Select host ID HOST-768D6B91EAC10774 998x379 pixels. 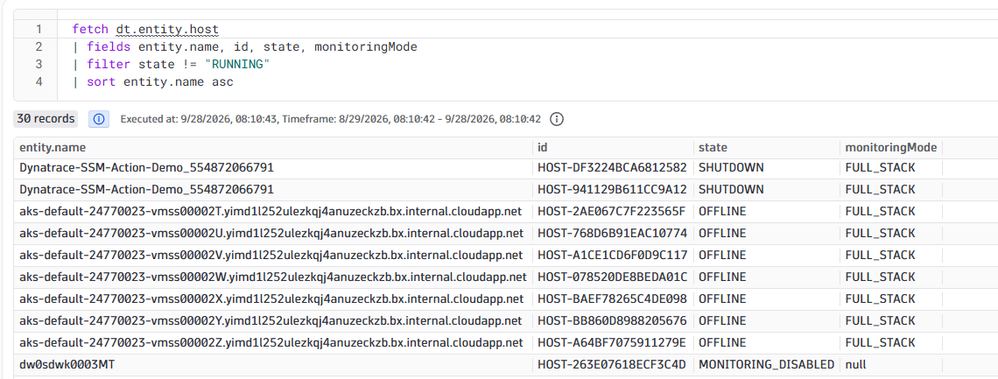[x=612, y=233]
